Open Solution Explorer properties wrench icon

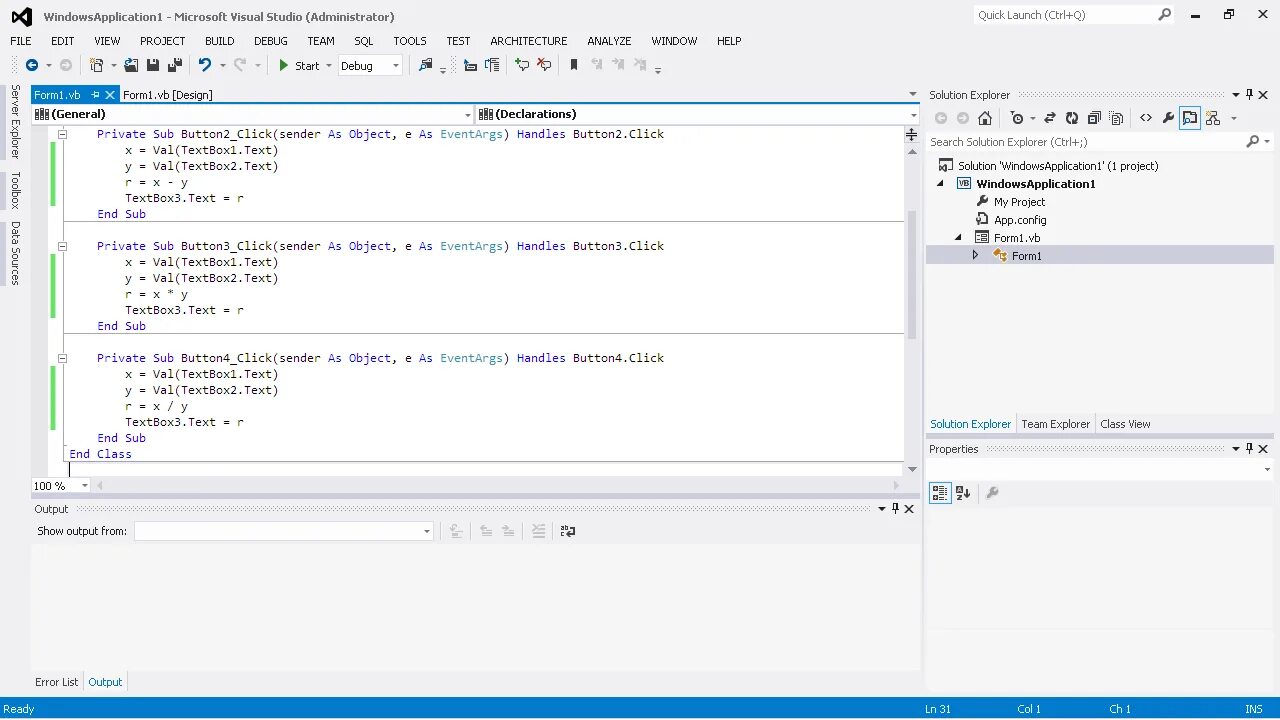[1168, 117]
